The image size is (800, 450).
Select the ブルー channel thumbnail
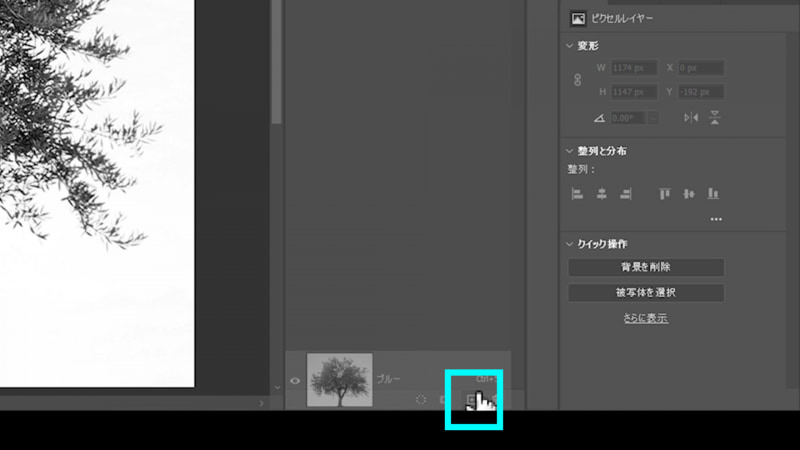[340, 380]
